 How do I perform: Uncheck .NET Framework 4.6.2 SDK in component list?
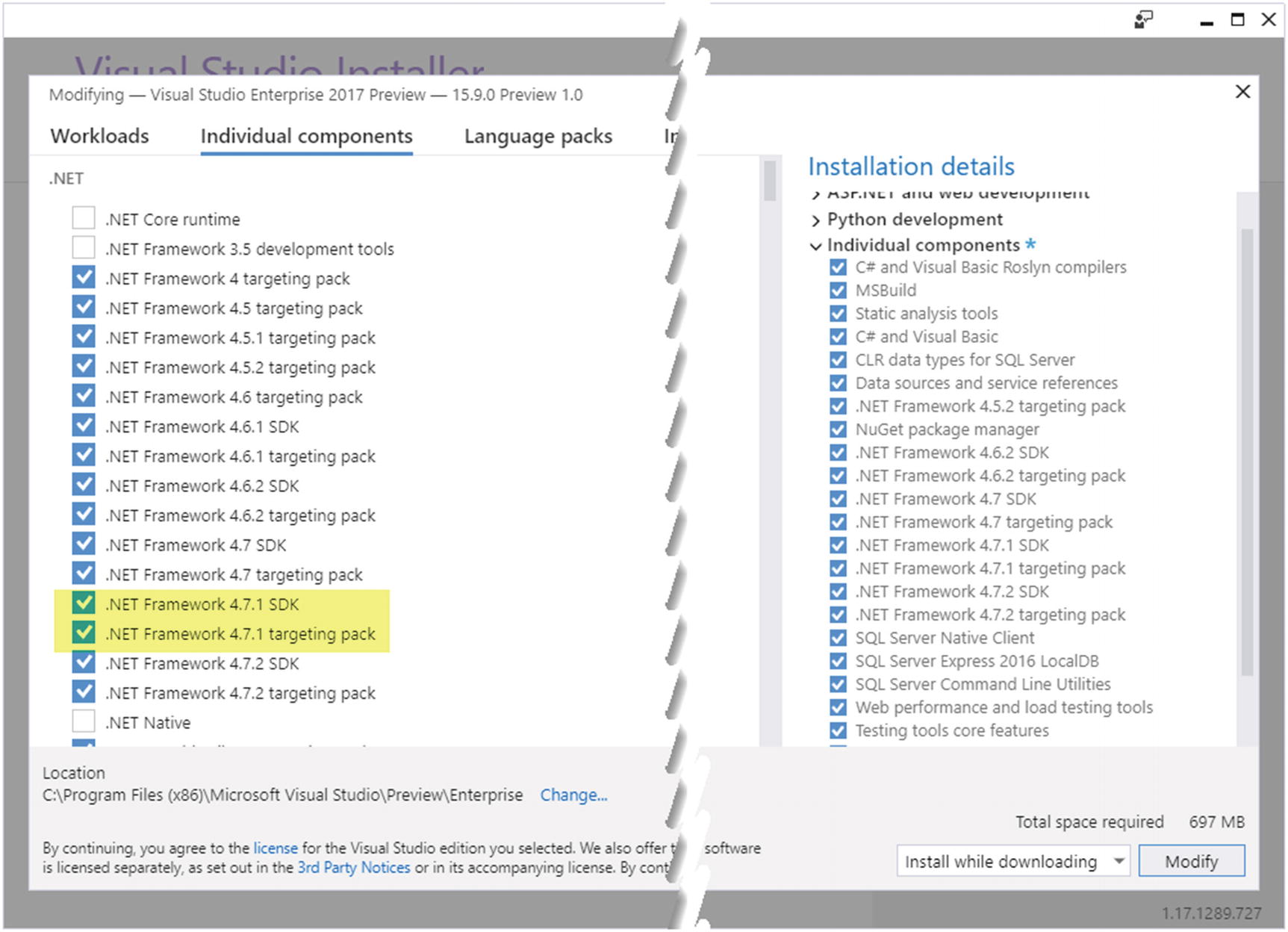84,485
